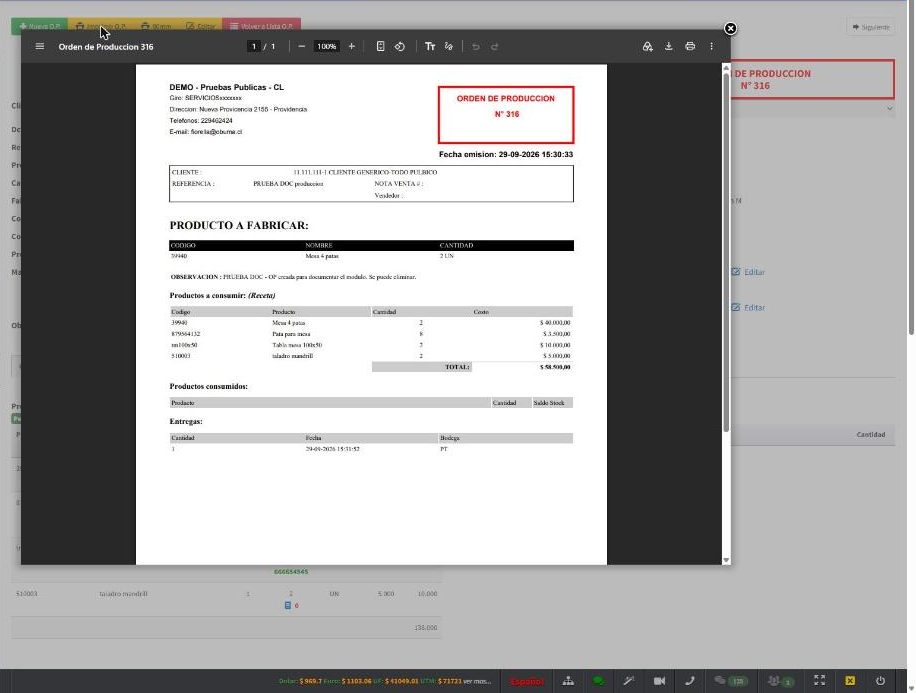Click the PDF viewer vertical scrollbar
Screen dimensions: 916x693
point(726,251)
